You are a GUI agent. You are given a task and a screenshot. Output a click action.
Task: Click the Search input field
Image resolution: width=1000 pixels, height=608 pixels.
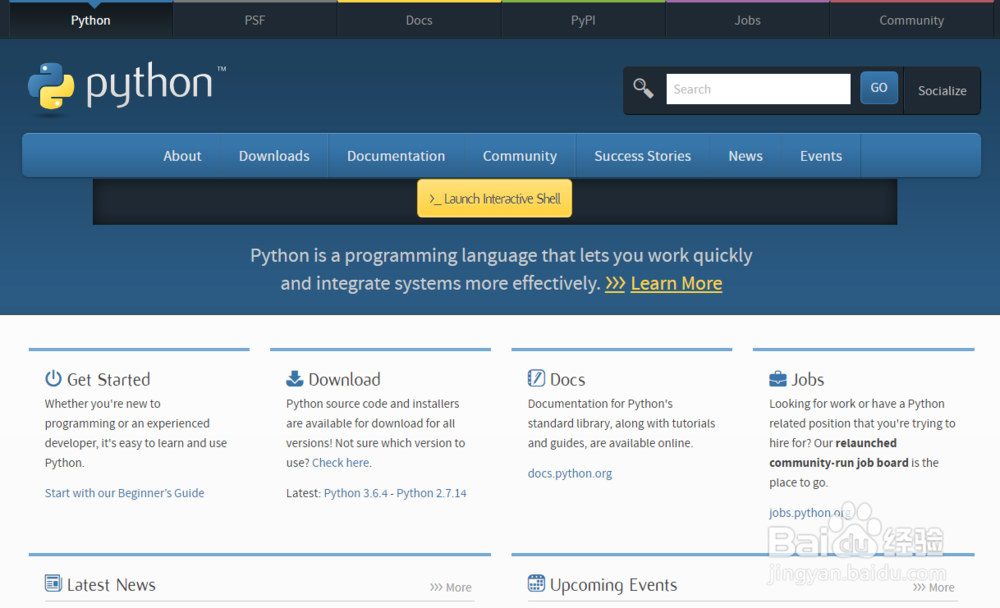click(758, 89)
